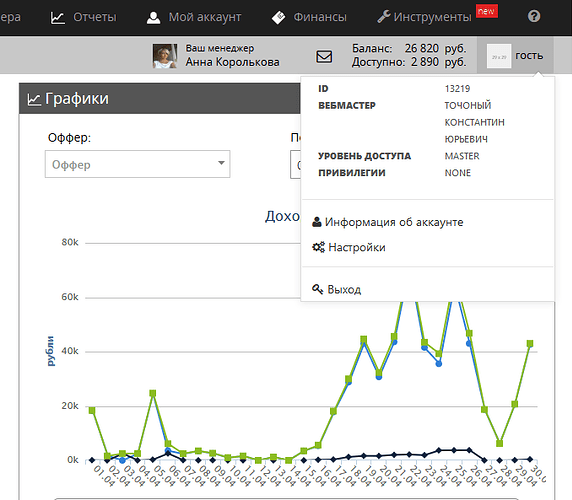Collapse the гость user menu

click(515, 56)
